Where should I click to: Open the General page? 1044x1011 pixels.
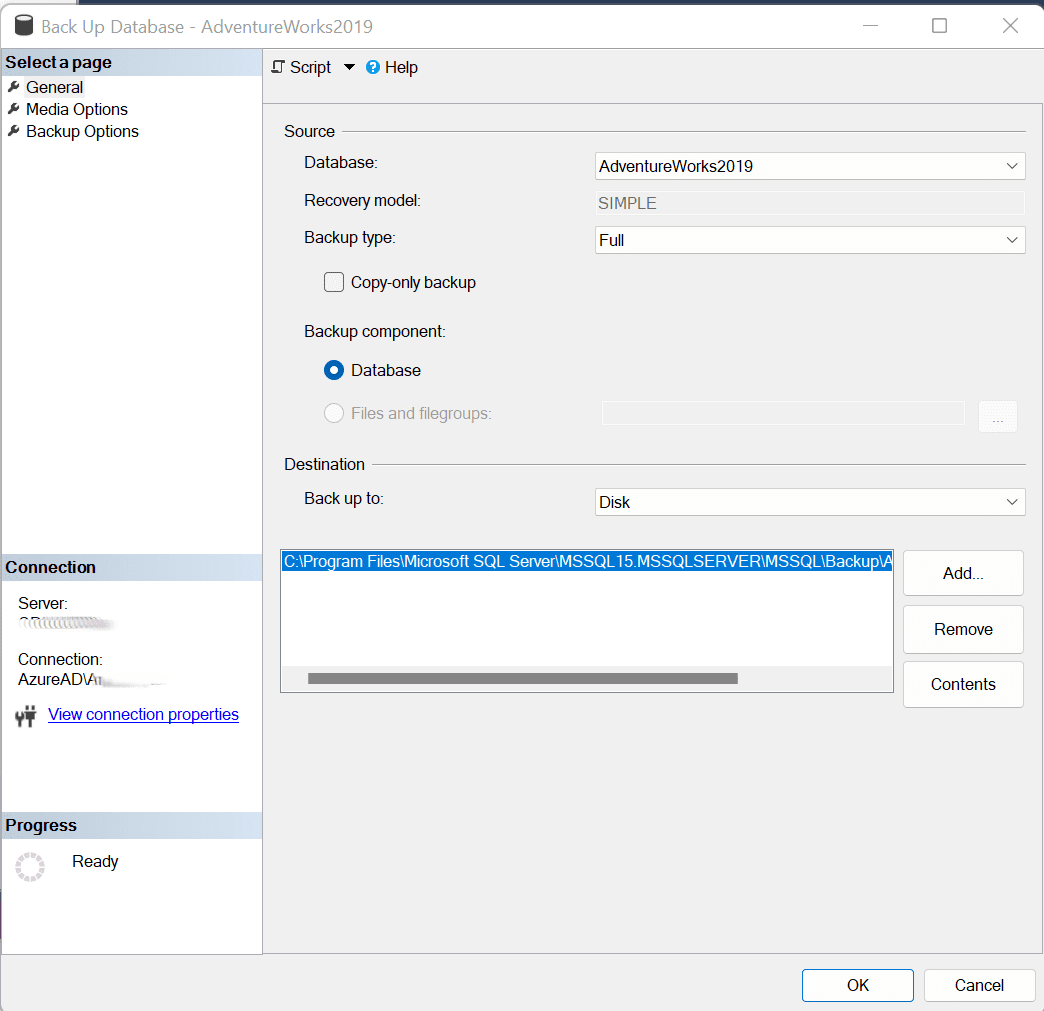[x=54, y=87]
